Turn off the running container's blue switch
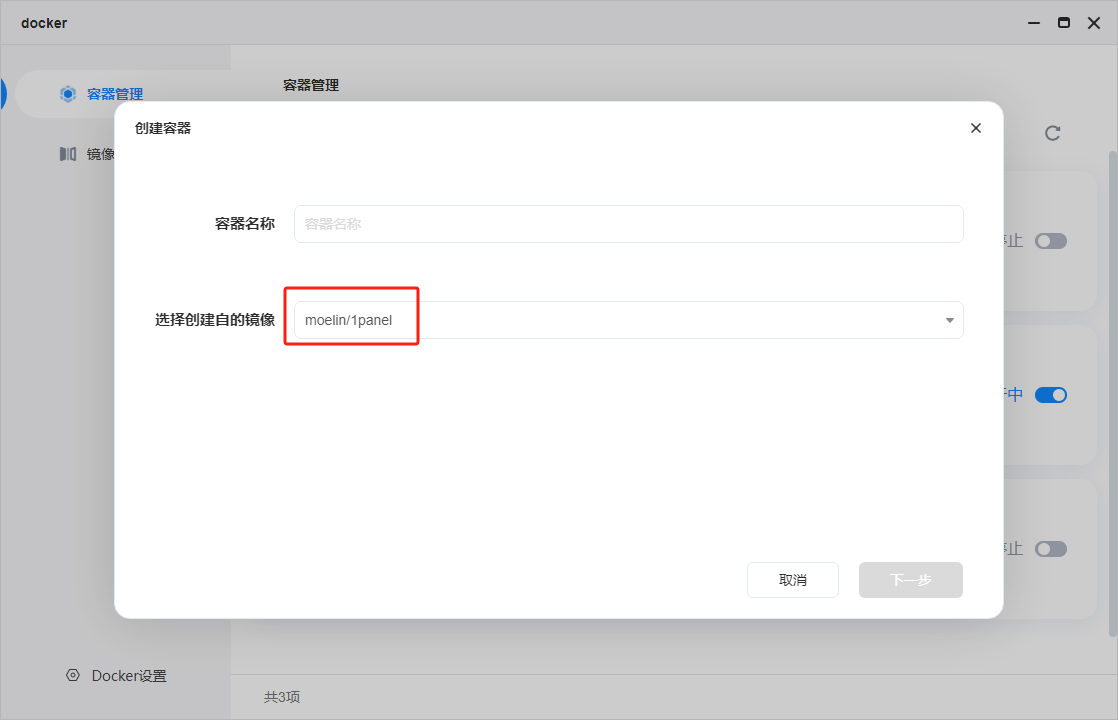 click(1051, 395)
